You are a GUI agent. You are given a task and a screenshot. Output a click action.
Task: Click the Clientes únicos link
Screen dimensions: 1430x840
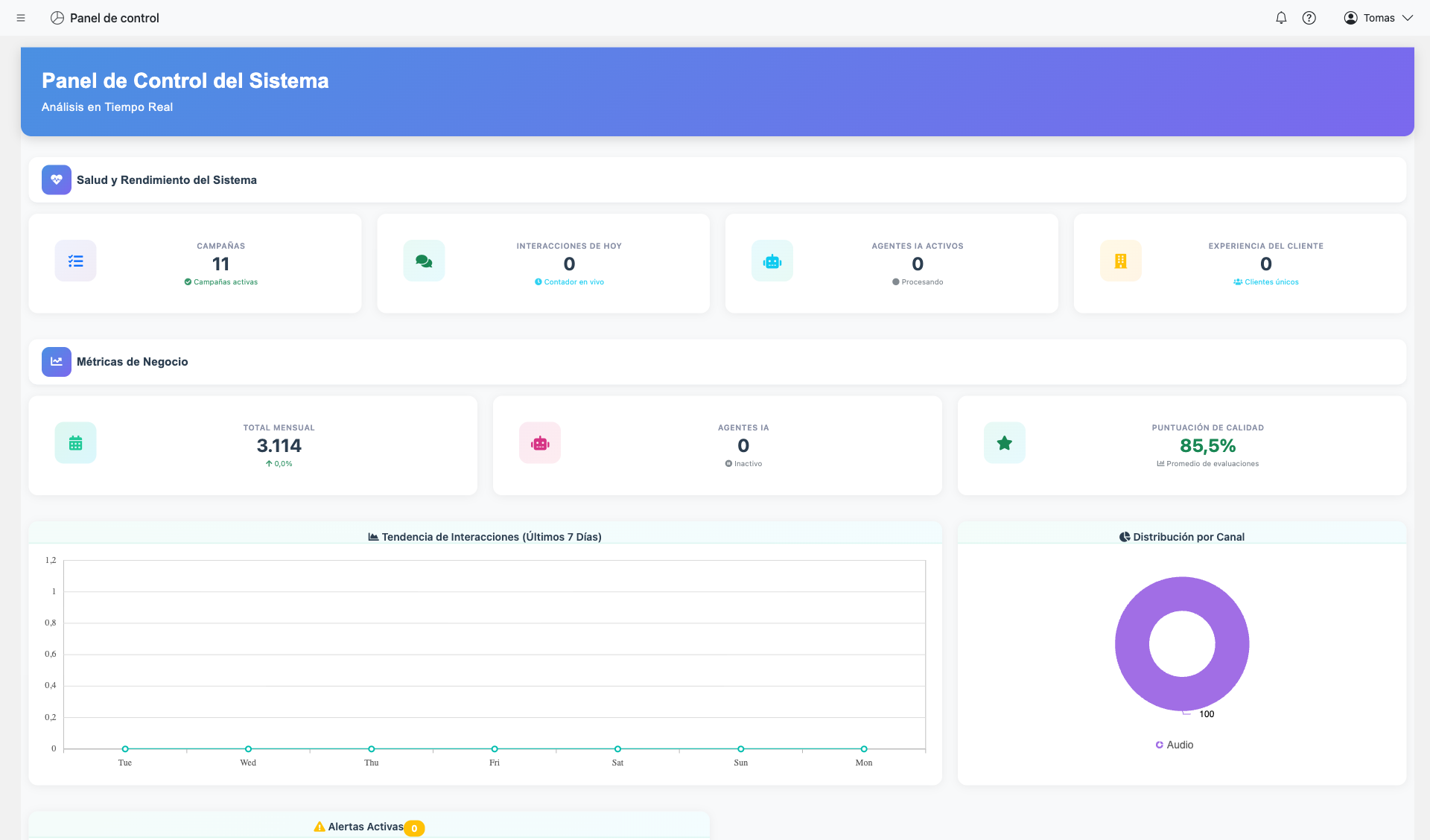click(1271, 282)
